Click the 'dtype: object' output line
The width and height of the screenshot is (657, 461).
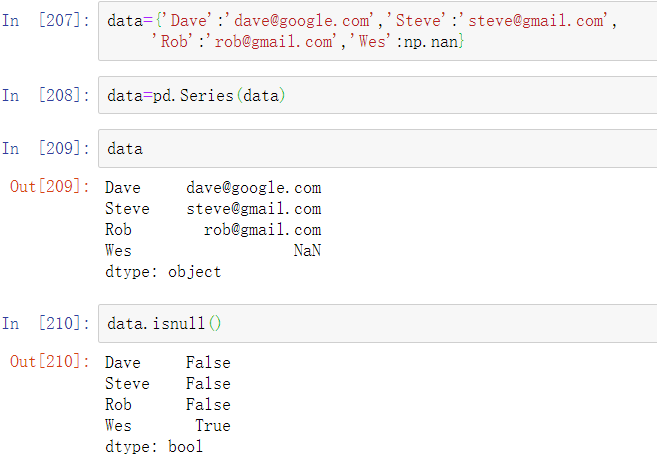click(x=163, y=272)
